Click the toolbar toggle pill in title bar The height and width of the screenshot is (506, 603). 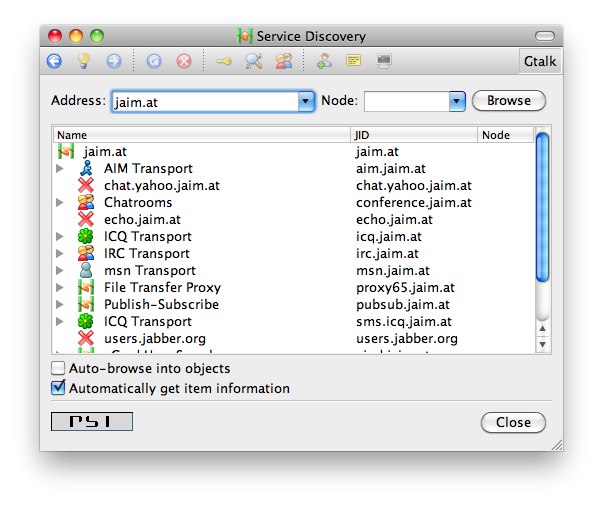[545, 36]
